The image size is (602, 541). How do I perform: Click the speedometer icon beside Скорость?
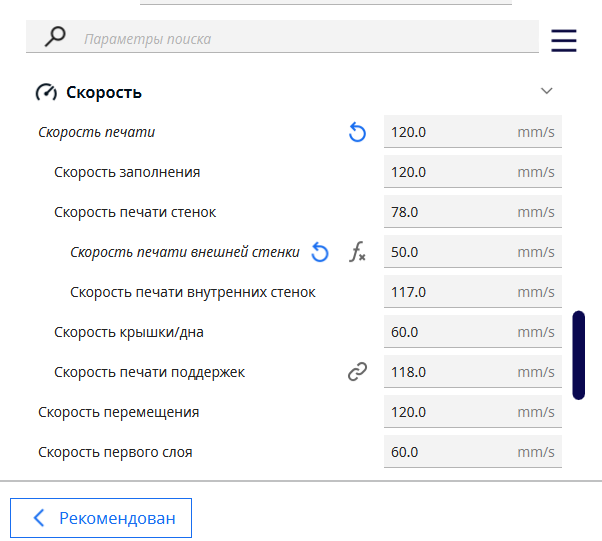click(46, 92)
